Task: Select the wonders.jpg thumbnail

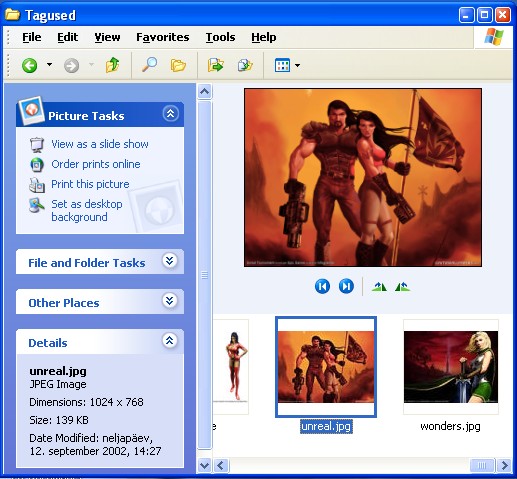Action: [x=451, y=367]
